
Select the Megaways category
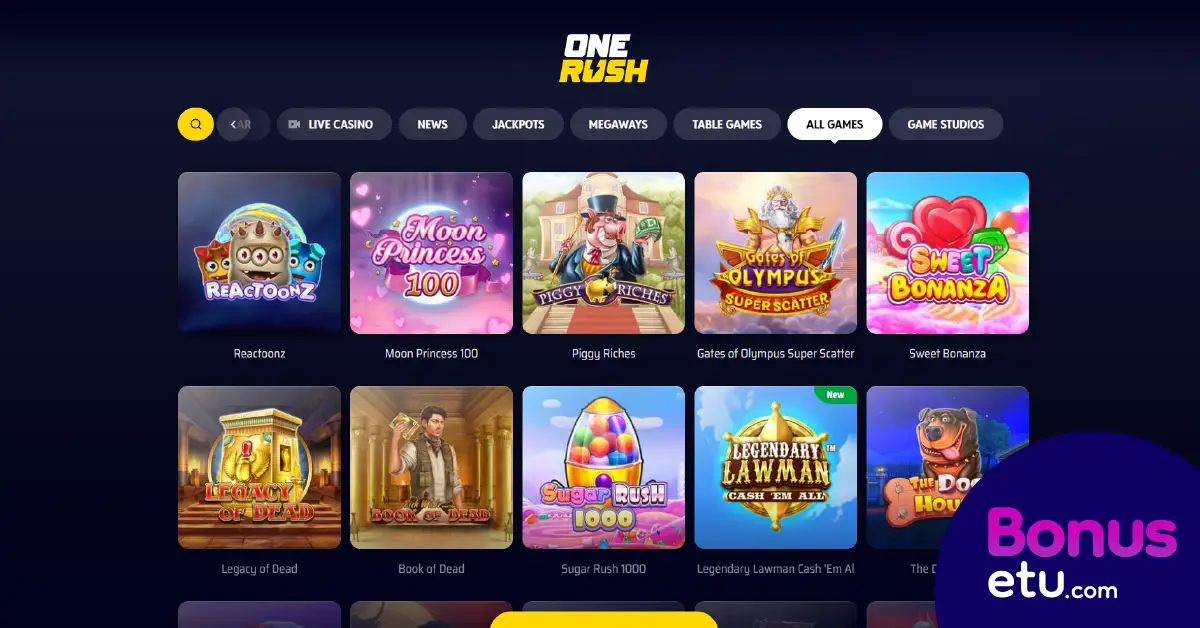618,124
